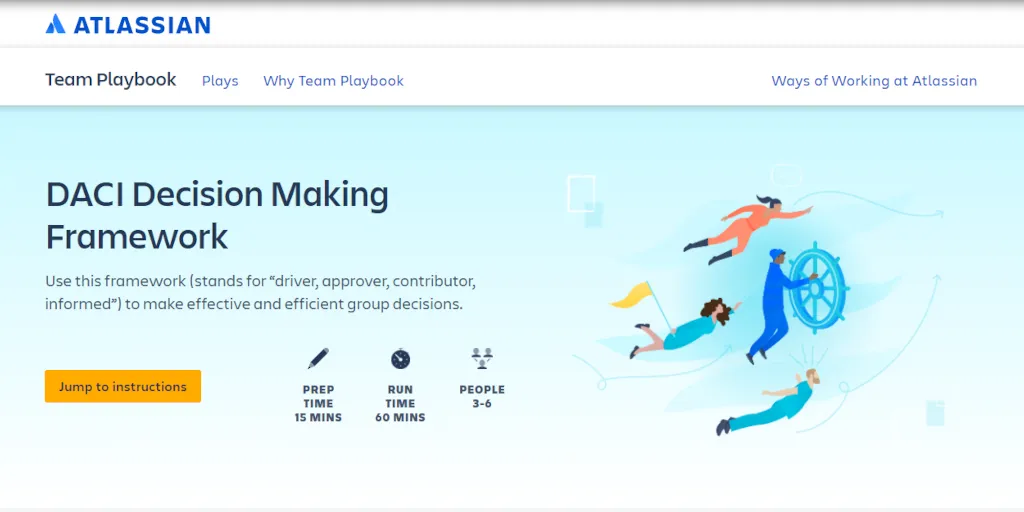The image size is (1024, 512).
Task: Click the pencil prep time icon
Action: 318,359
